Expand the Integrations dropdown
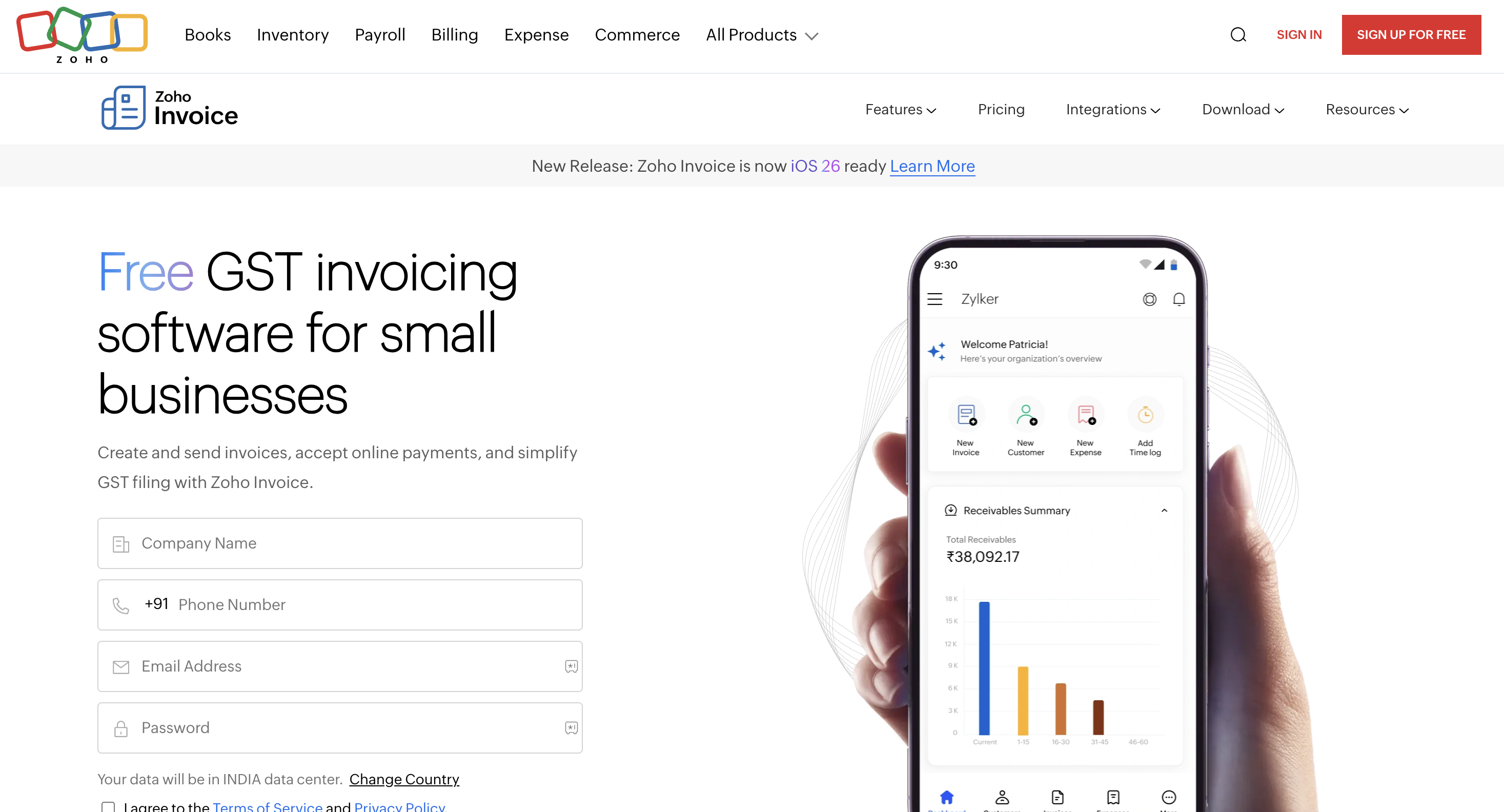Screen dimensions: 1504x812 tap(1113, 110)
